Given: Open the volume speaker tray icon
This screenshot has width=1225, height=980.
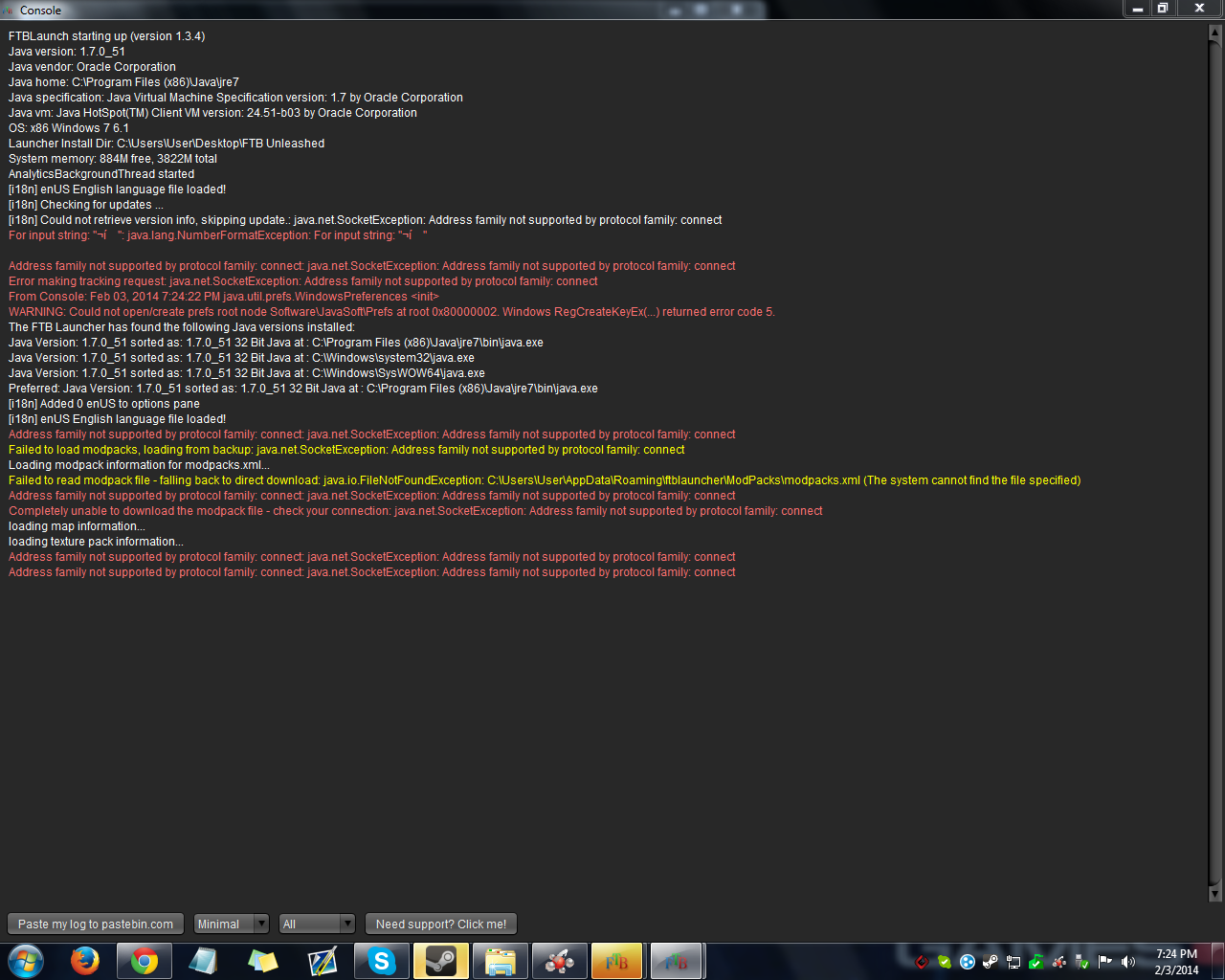Looking at the screenshot, I should click(1128, 962).
